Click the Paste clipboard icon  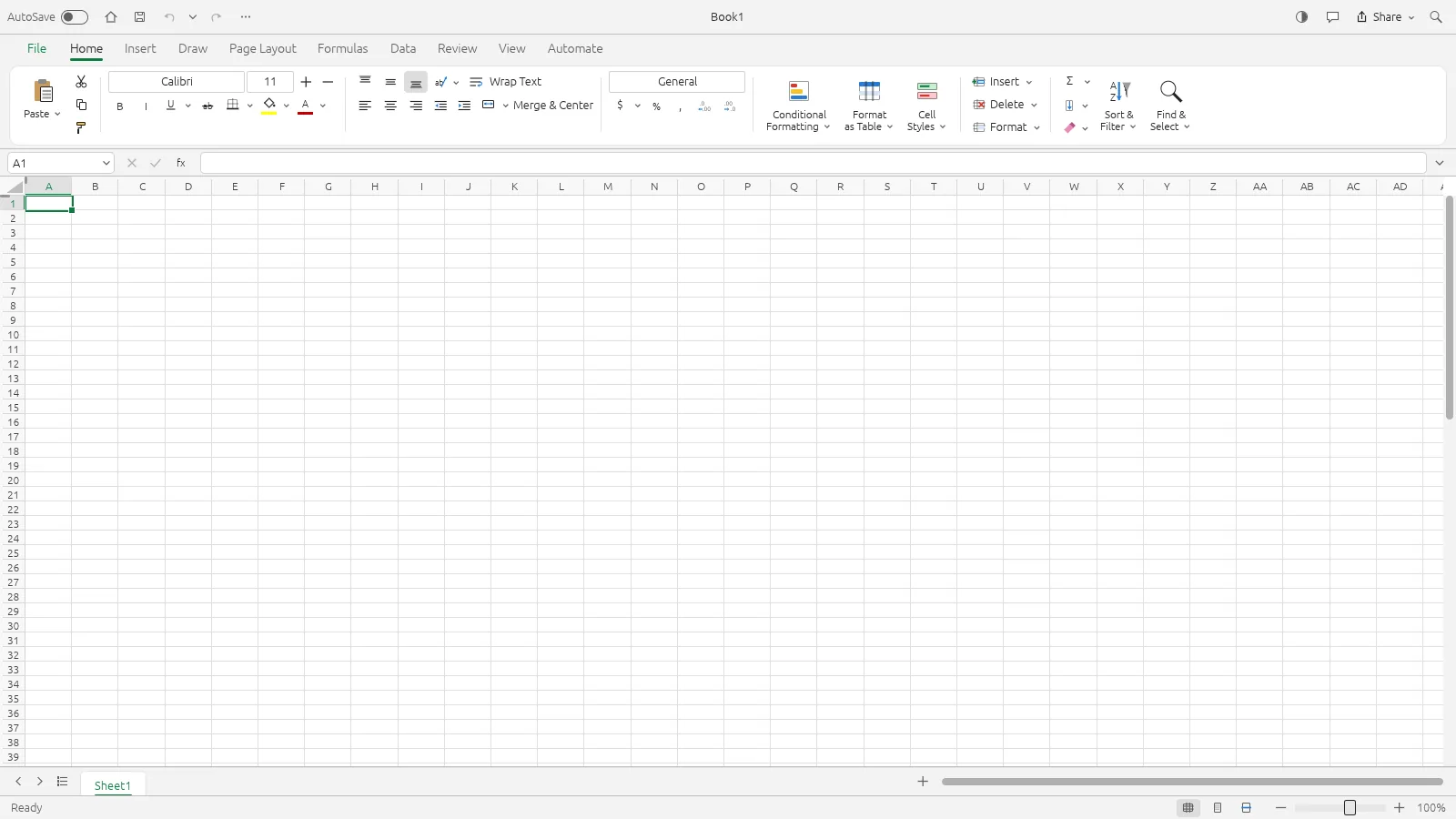pyautogui.click(x=43, y=91)
